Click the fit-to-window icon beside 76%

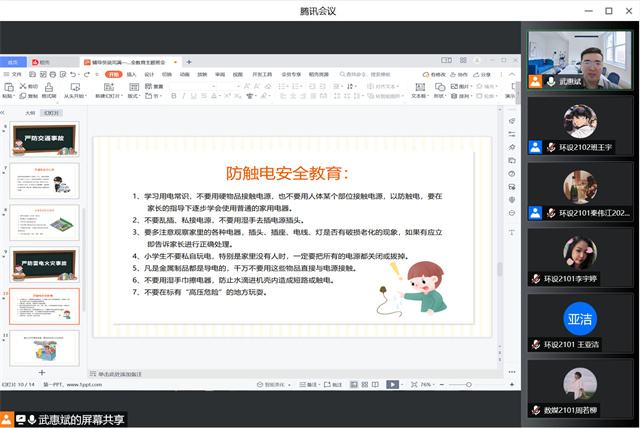point(414,384)
